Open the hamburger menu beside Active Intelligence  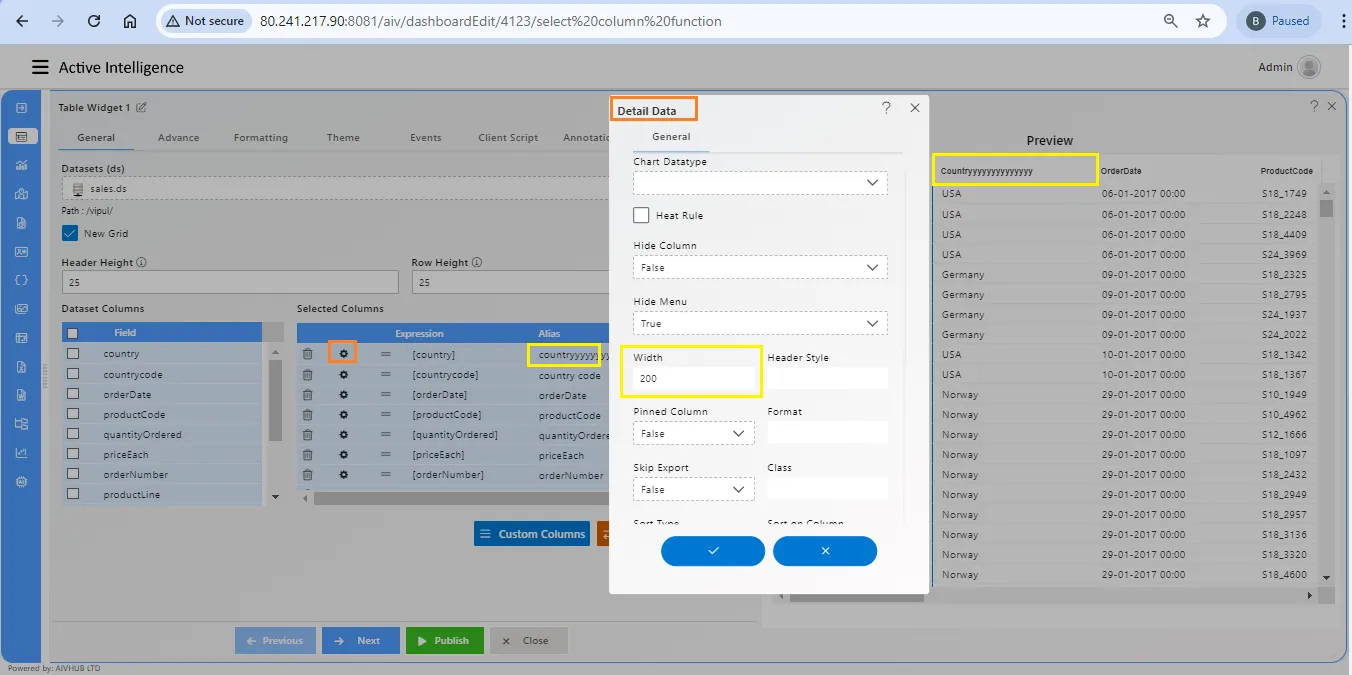coord(40,67)
